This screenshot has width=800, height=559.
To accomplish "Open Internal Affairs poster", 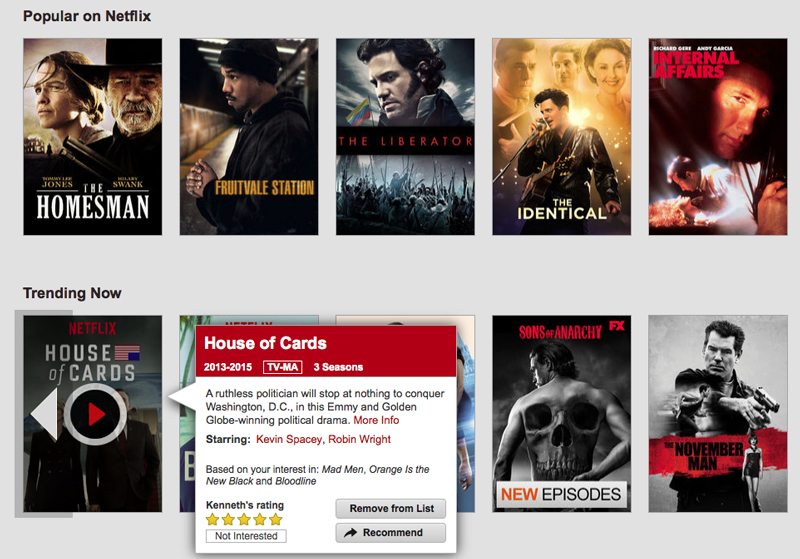I will tap(718, 137).
